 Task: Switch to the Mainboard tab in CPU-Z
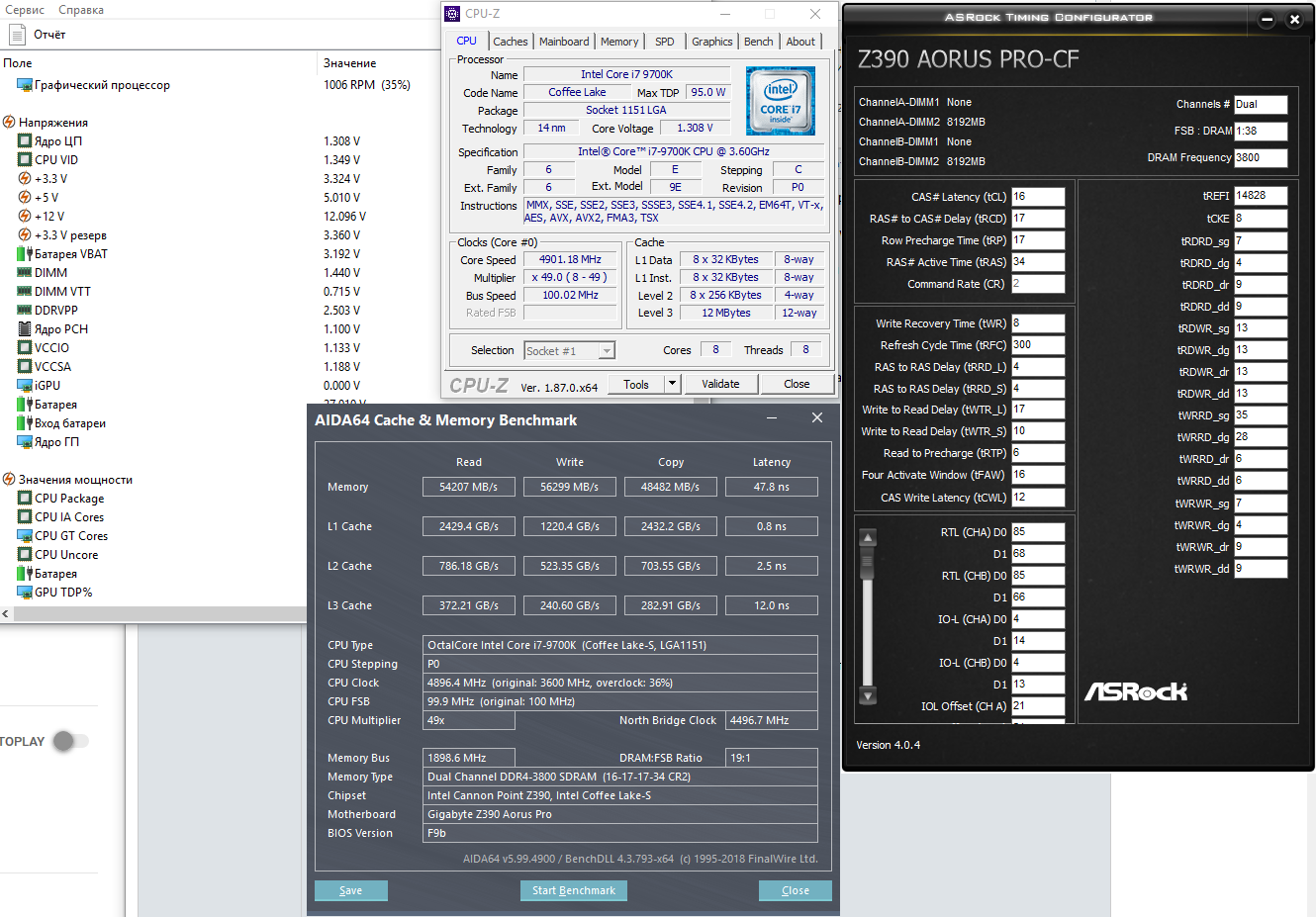coord(564,42)
